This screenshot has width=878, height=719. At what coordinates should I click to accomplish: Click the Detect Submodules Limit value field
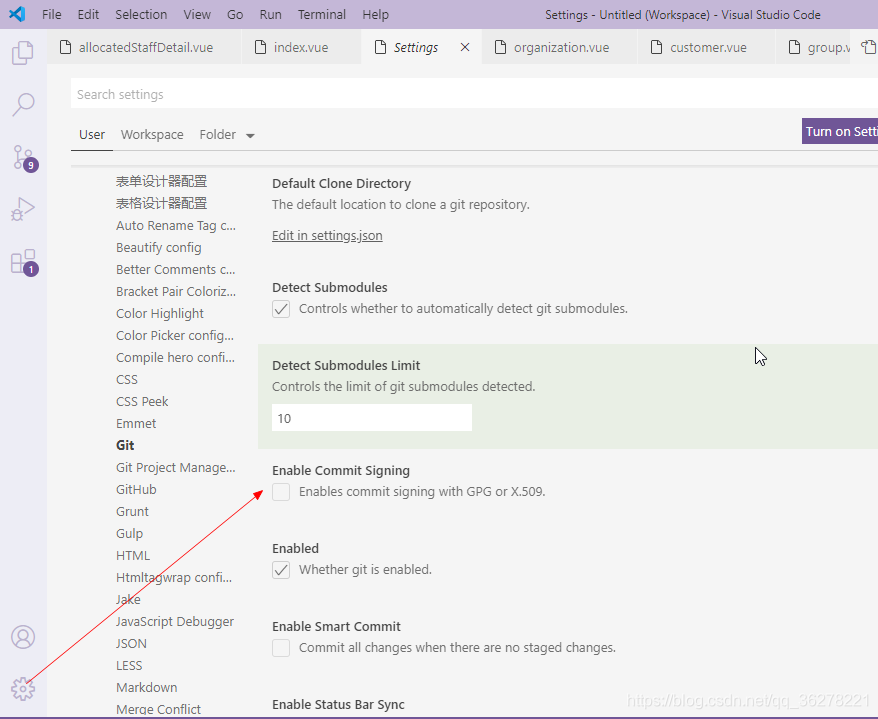pyautogui.click(x=372, y=418)
